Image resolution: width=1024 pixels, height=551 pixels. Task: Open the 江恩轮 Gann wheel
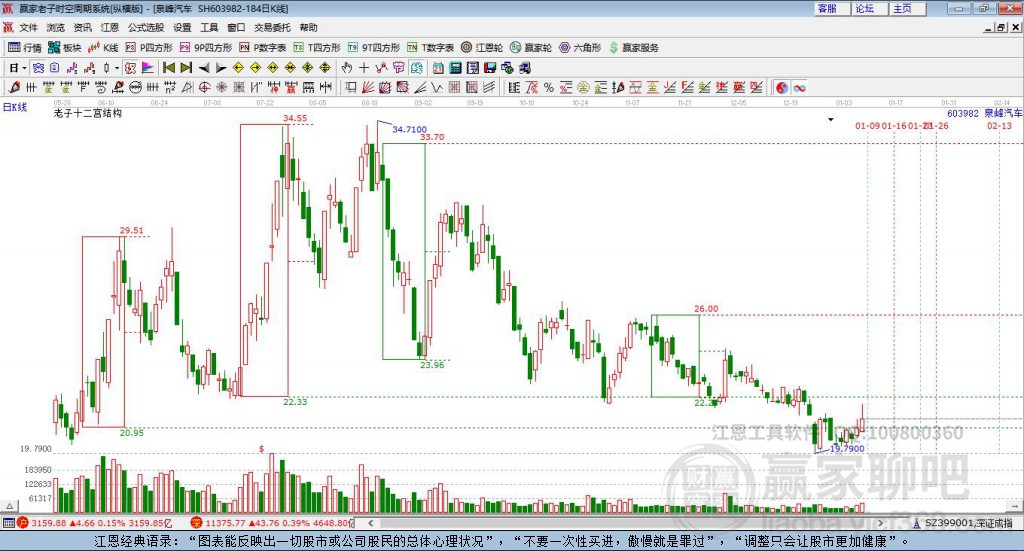pos(482,48)
